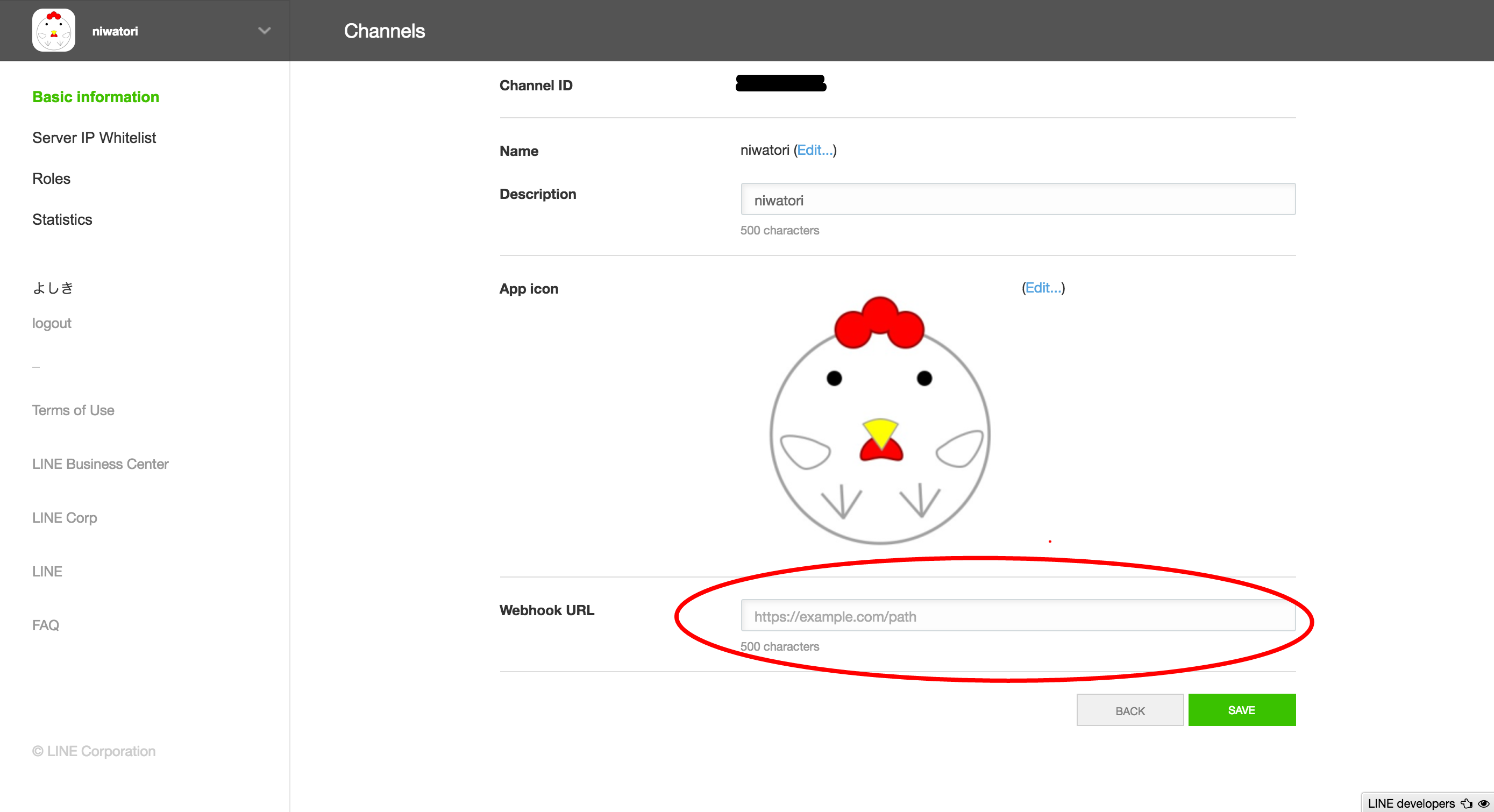Open Terms of Use link

pos(73,411)
